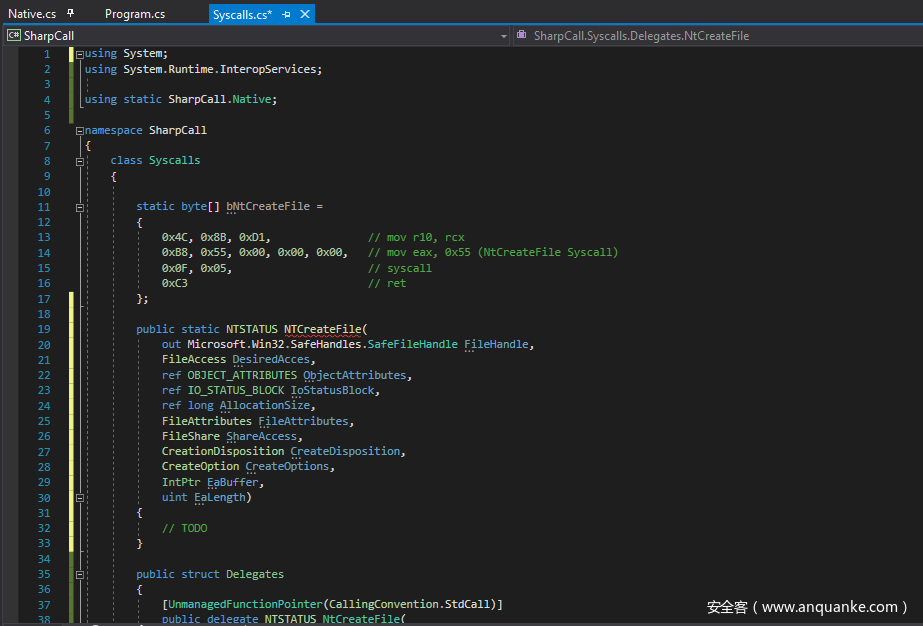This screenshot has width=923, height=626.
Task: Collapse the namespace SharpCall block
Action: (x=79, y=131)
